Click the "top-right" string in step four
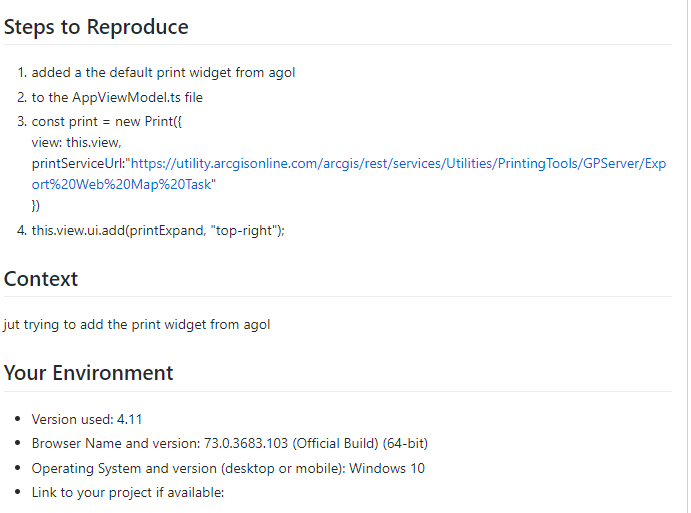 245,230
